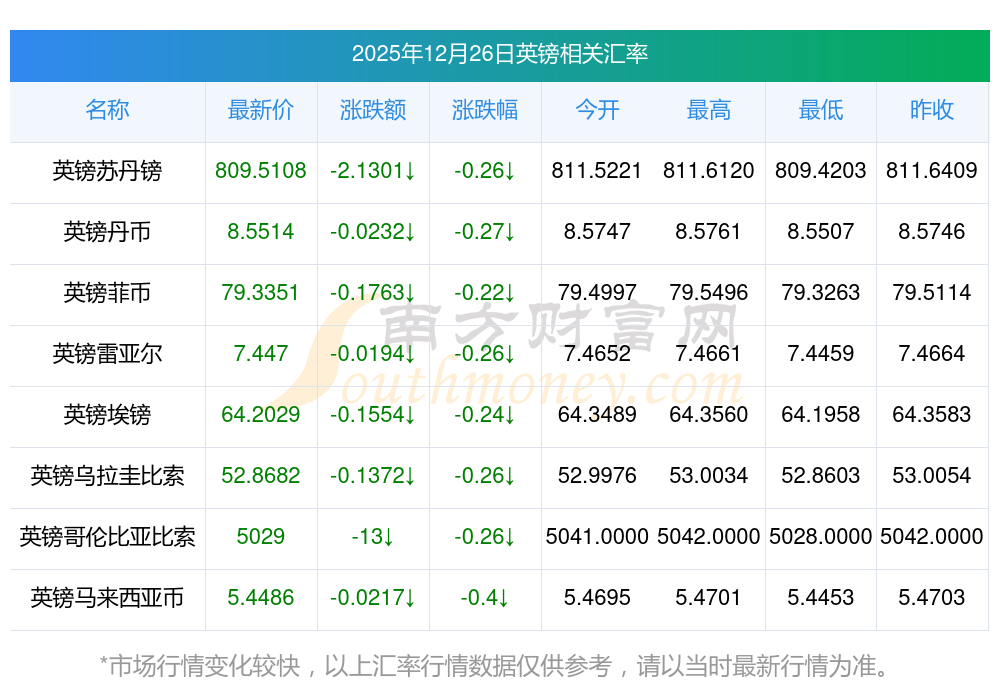The height and width of the screenshot is (697, 1000).
Task: Select the 英镑雷亚尔 row name
Action: tap(107, 353)
